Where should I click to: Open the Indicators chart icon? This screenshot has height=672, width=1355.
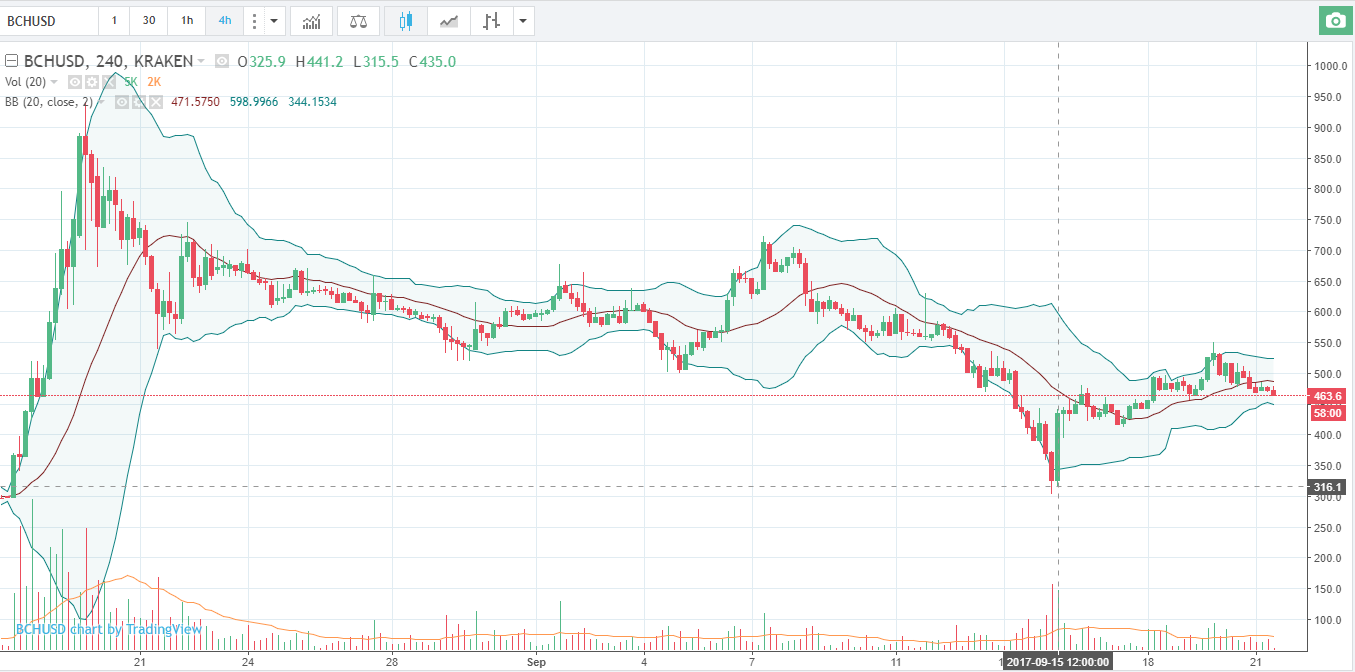click(312, 20)
